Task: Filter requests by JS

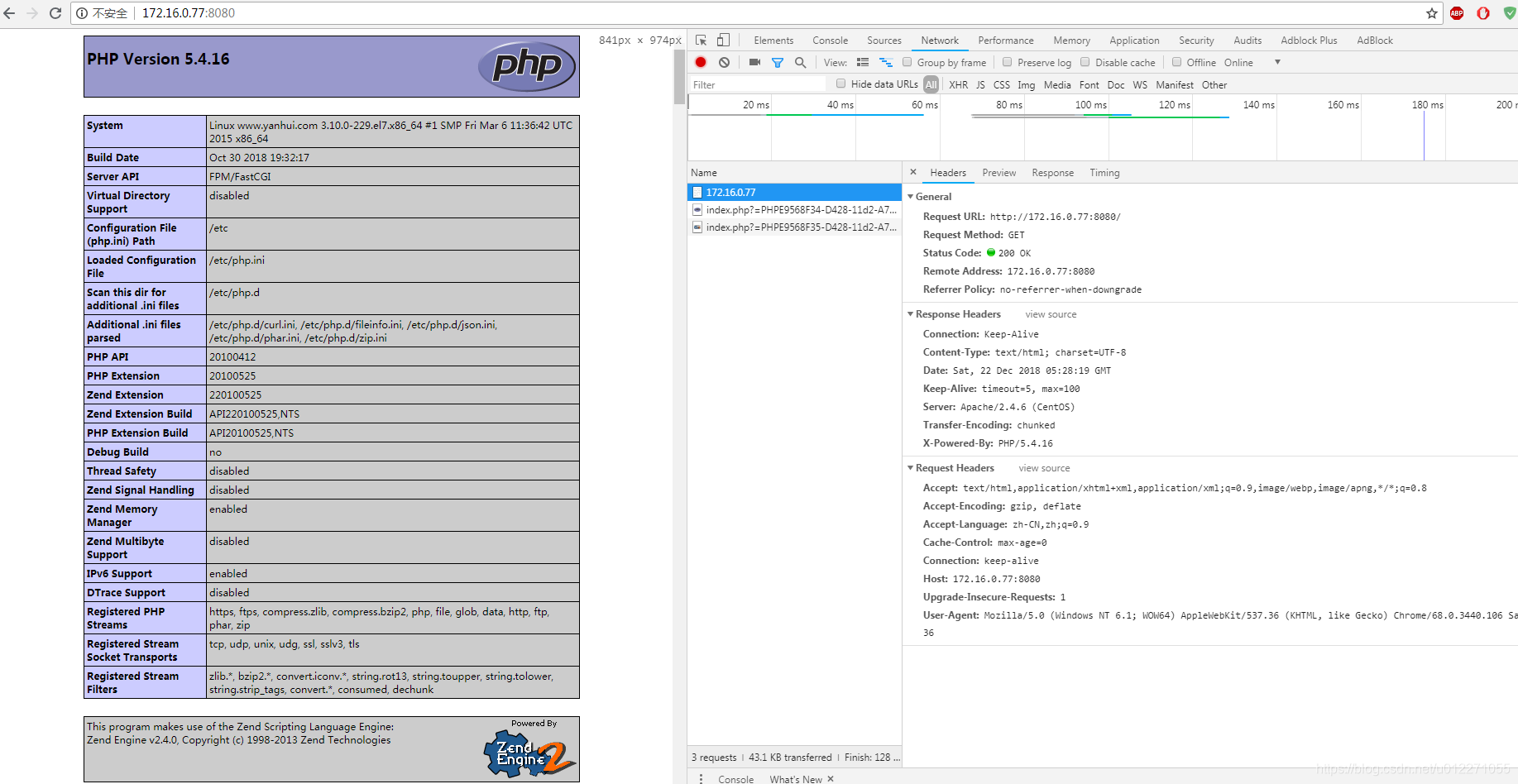Action: 980,84
